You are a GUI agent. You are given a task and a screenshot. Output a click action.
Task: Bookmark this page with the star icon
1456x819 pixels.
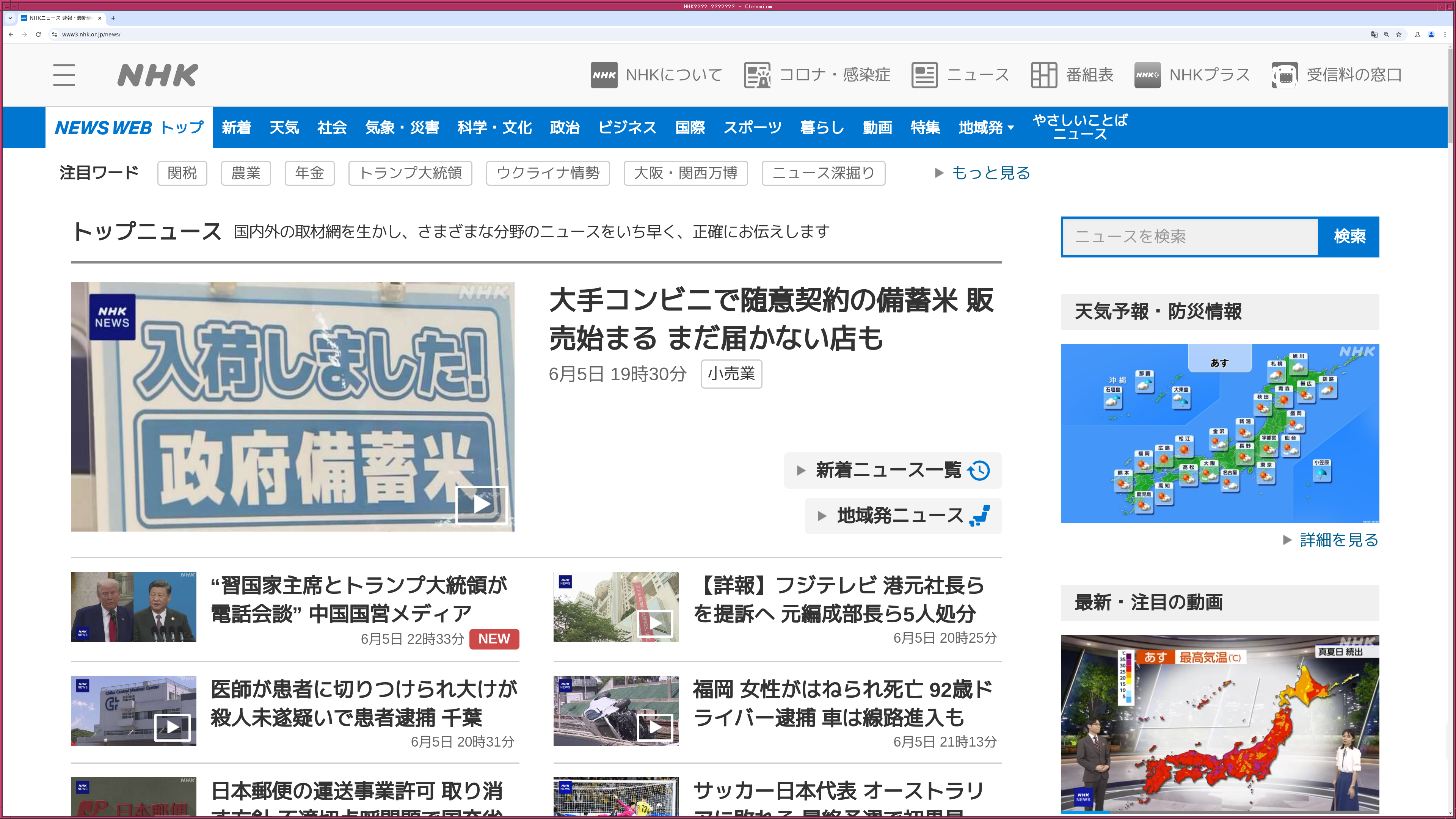1399,35
